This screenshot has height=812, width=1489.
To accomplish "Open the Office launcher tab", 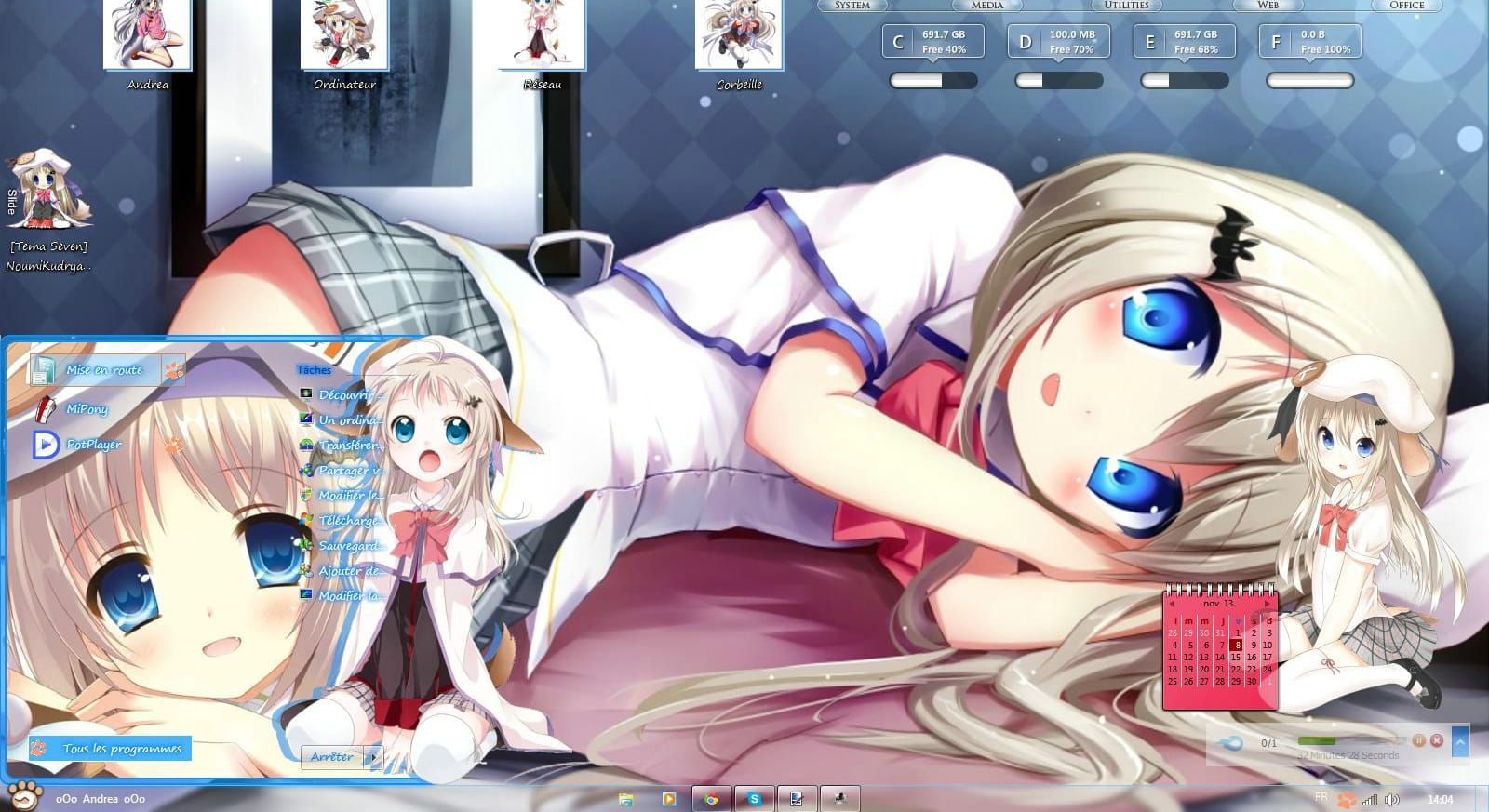I will pyautogui.click(x=1407, y=5).
